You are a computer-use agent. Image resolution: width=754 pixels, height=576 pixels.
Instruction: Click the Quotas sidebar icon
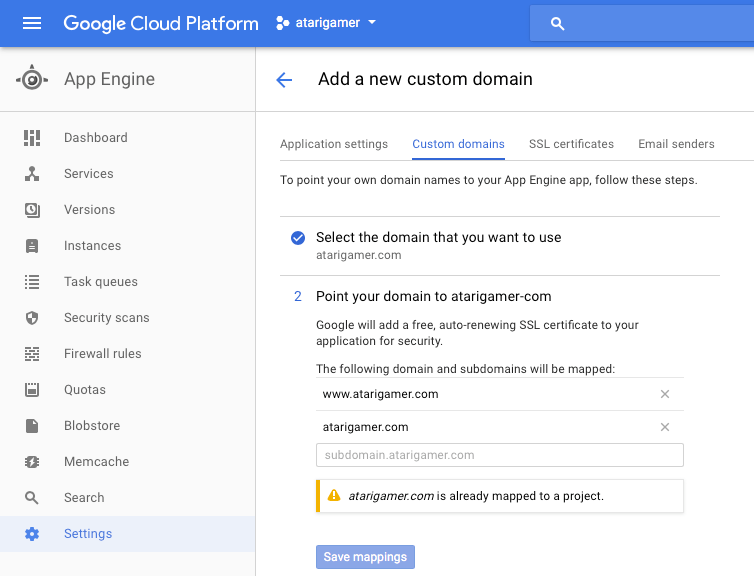pos(32,389)
